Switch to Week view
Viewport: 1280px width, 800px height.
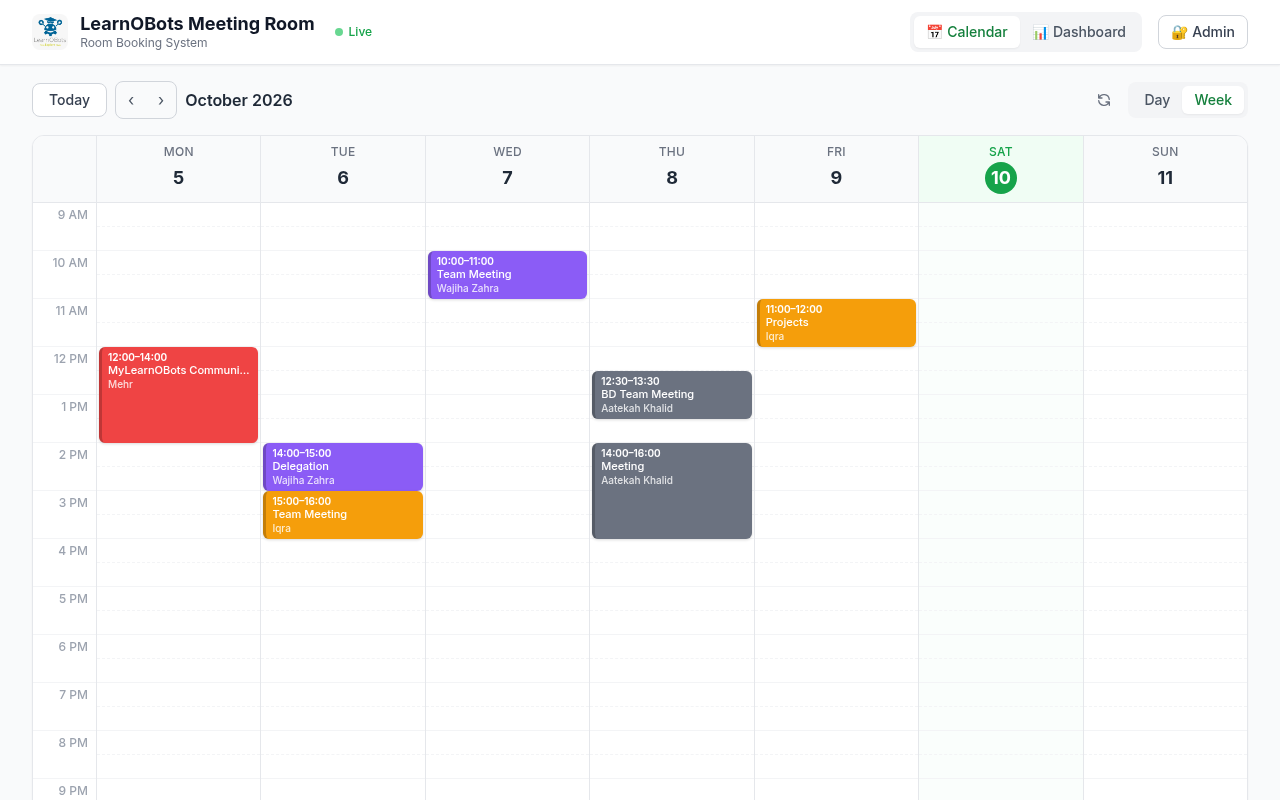pos(1213,100)
